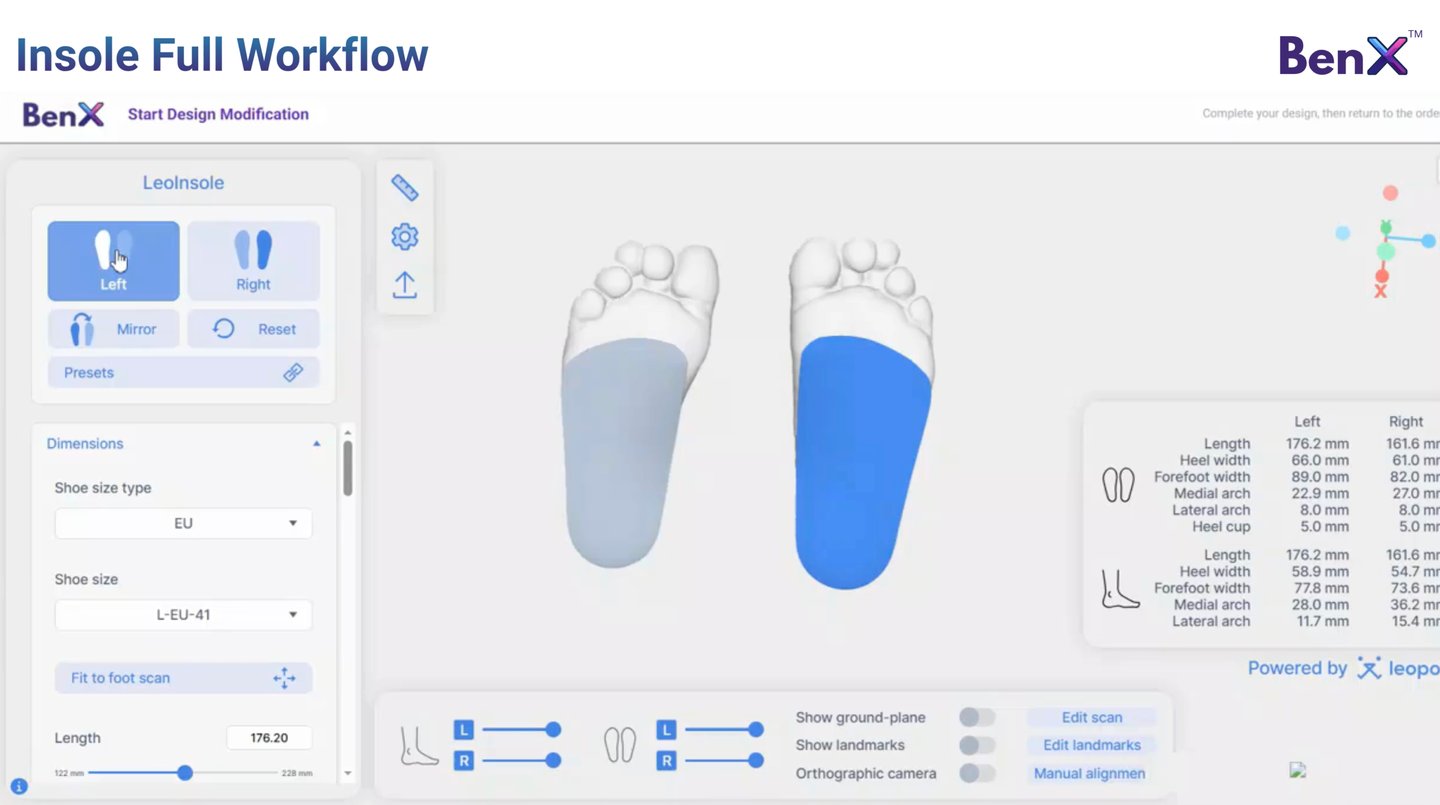
Task: Click the left panel scrollbar thumb
Action: pos(348,469)
